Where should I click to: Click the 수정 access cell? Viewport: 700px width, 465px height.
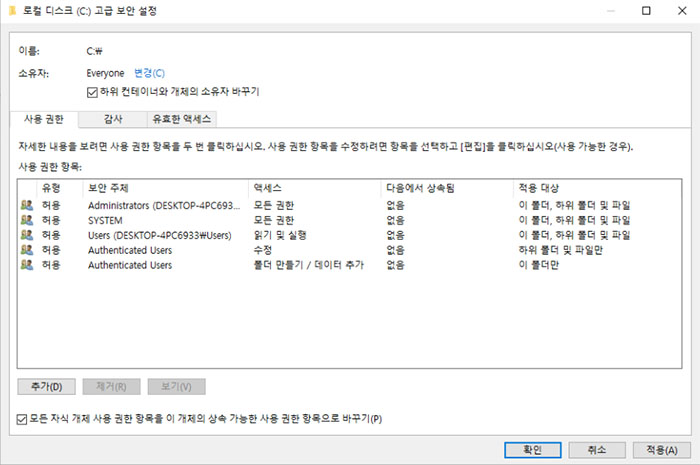point(262,250)
